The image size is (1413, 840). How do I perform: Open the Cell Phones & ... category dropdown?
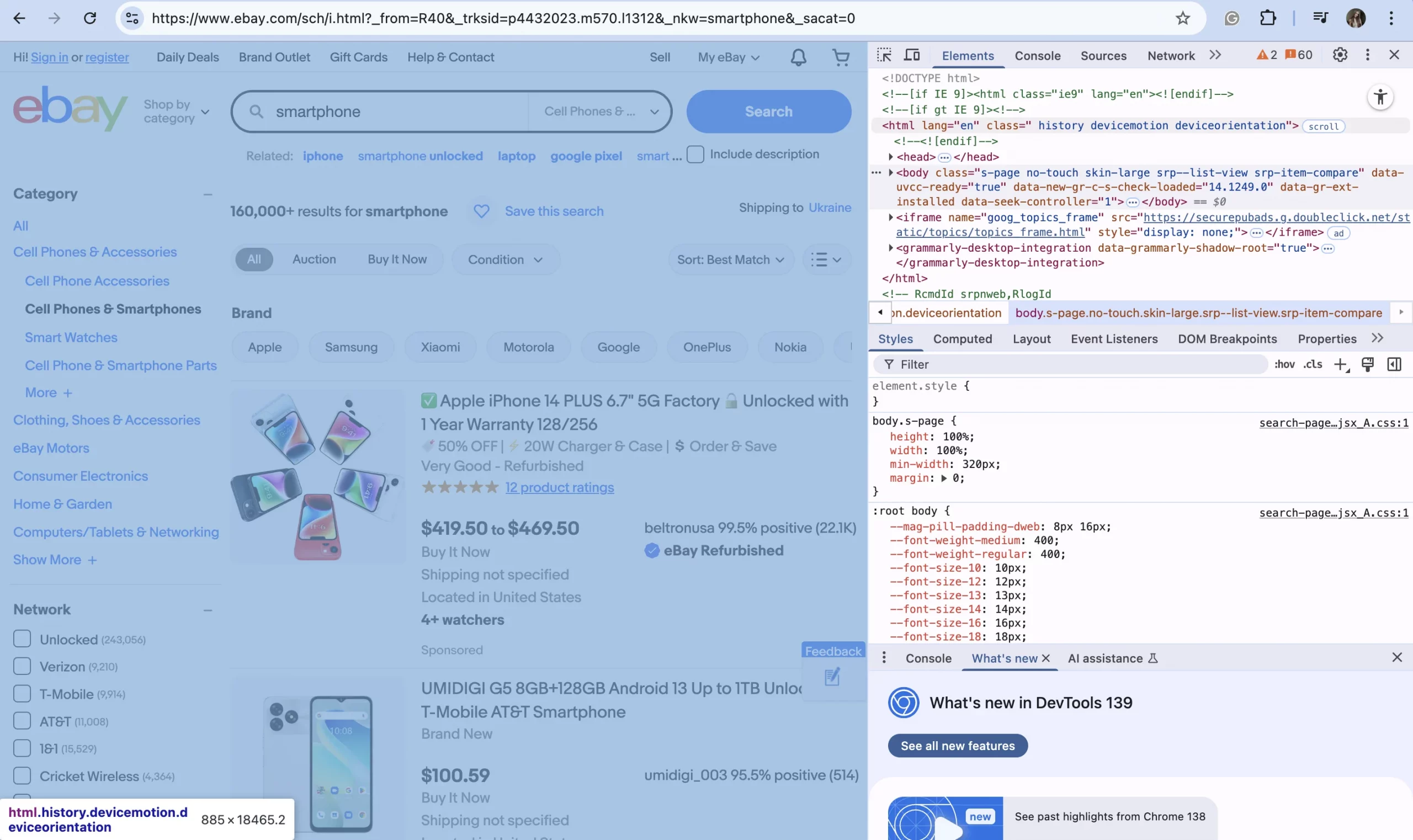(x=601, y=111)
